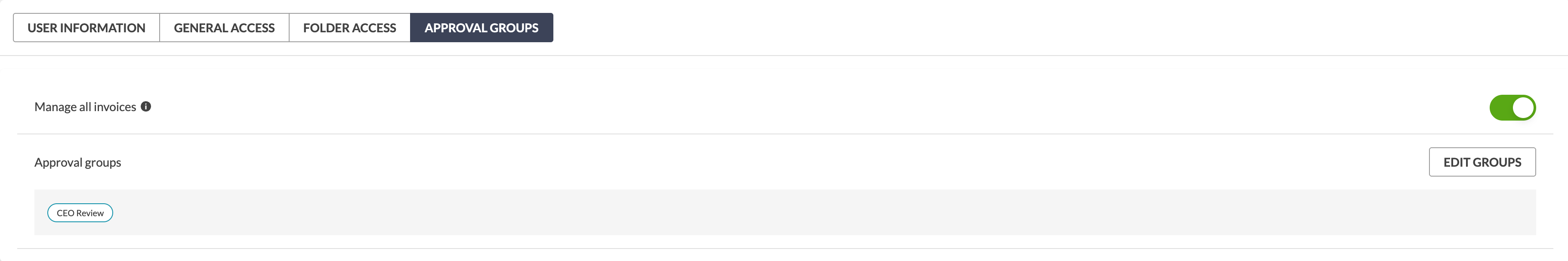Click empty gray area of the groups list
The image size is (1568, 261).
(x=791, y=212)
